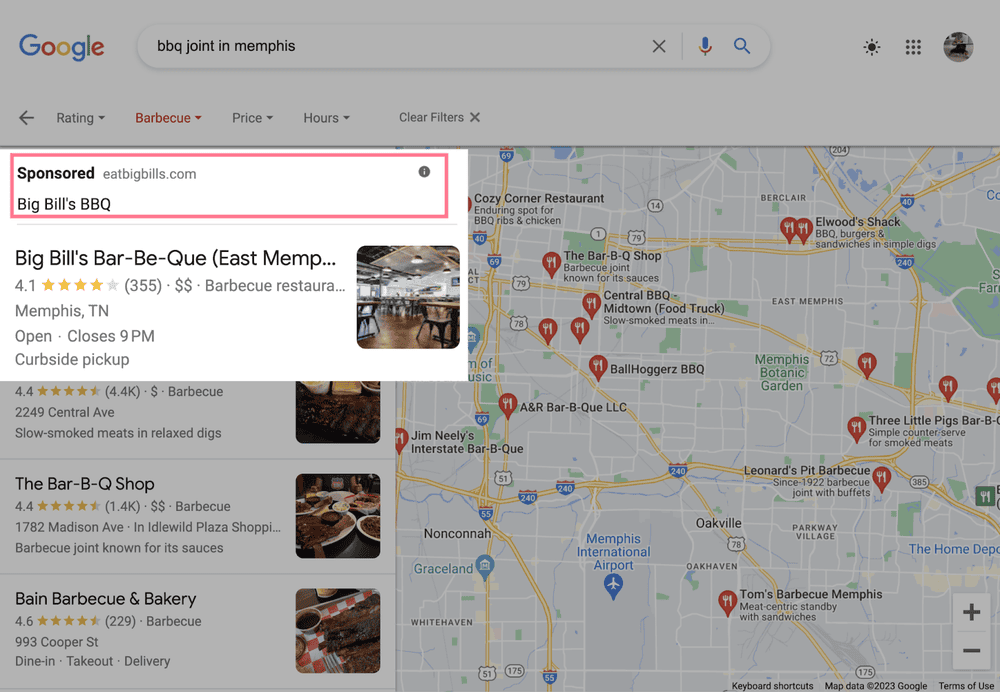
Task: Click the sponsored ad info icon
Action: point(424,172)
